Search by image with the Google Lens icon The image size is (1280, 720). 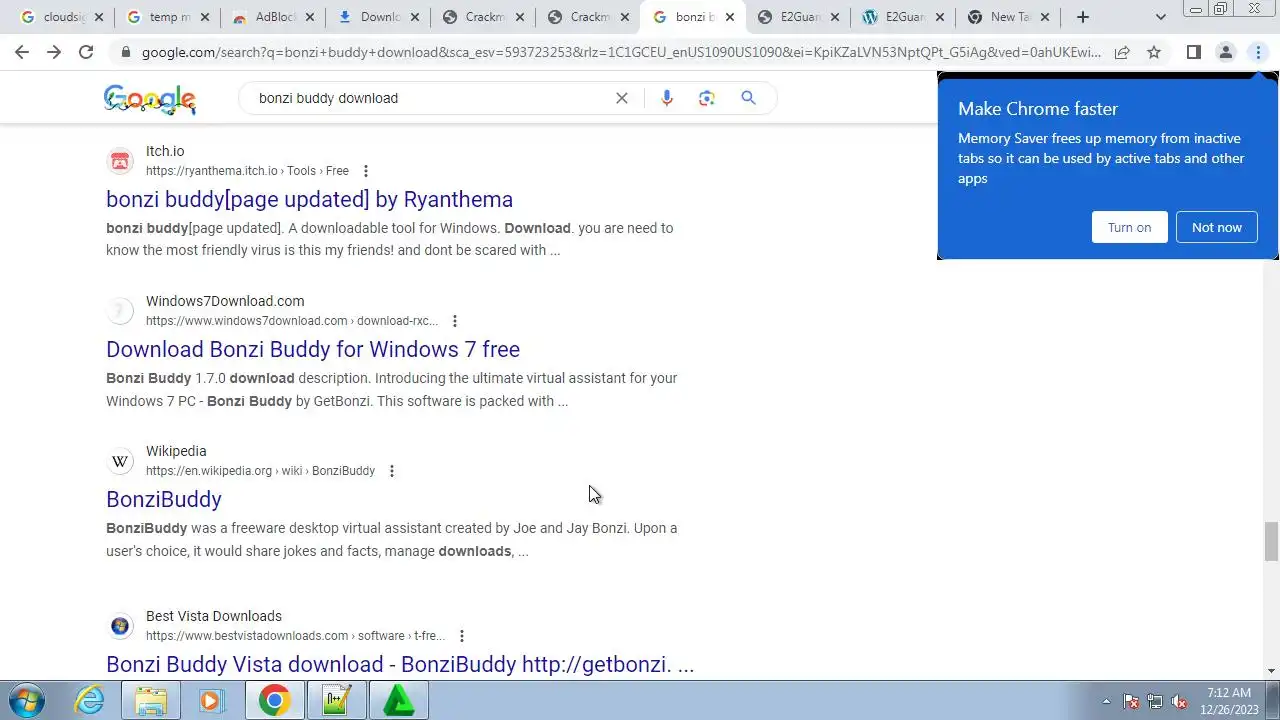tap(707, 98)
